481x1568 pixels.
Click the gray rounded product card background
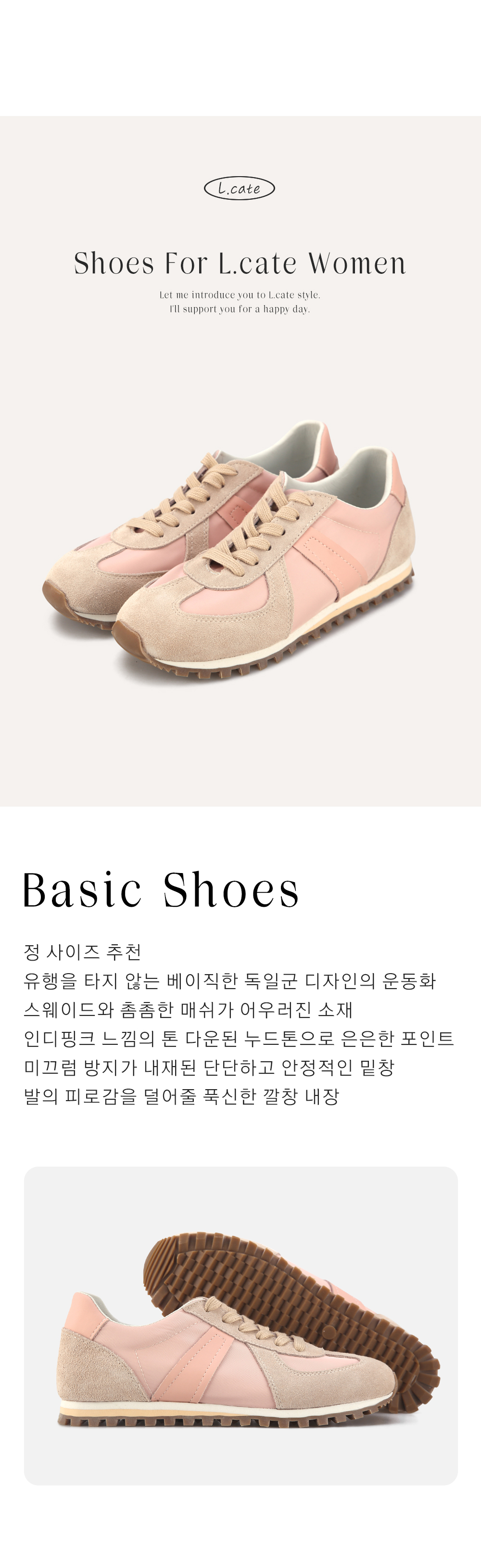241,1326
